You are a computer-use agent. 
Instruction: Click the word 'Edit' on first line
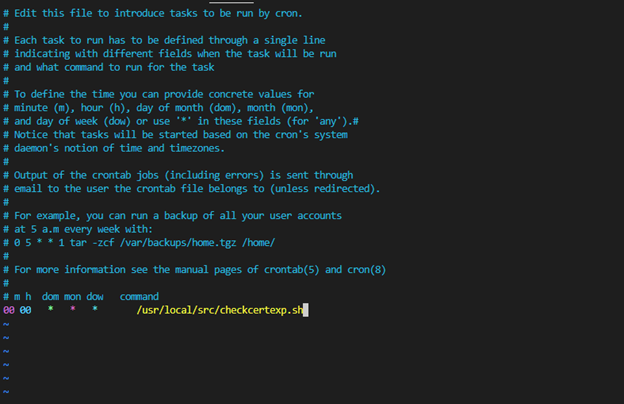click(x=25, y=13)
